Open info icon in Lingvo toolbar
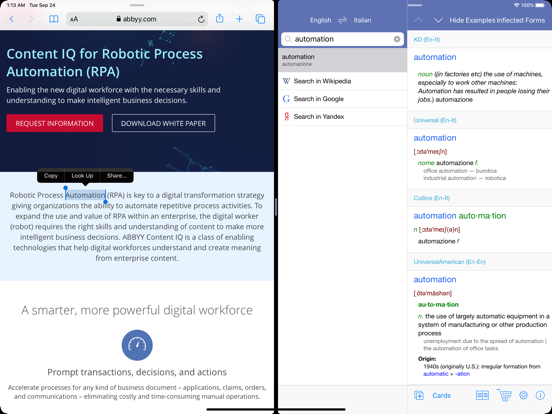 tap(540, 395)
